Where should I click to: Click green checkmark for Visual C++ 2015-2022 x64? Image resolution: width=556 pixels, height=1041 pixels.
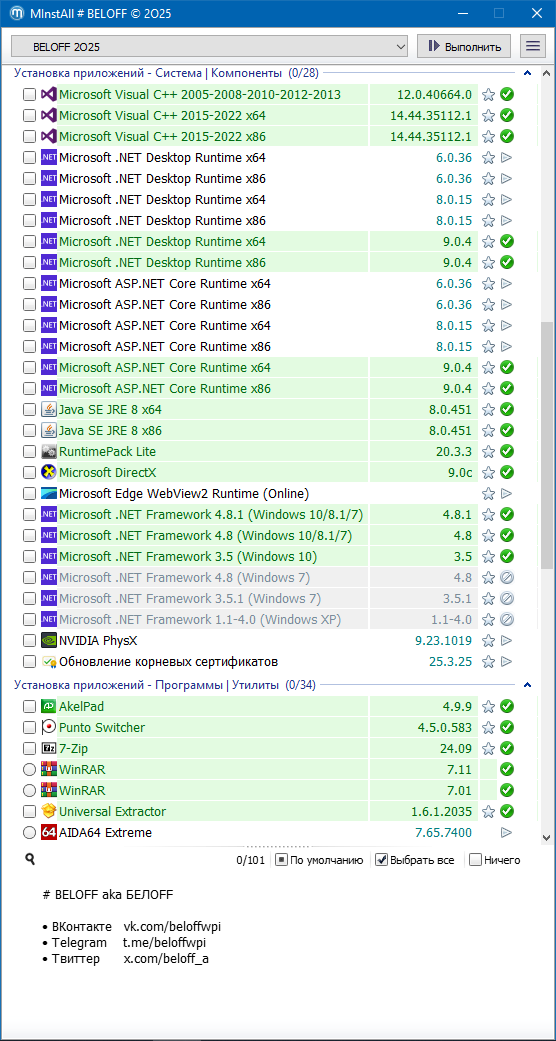tap(507, 116)
